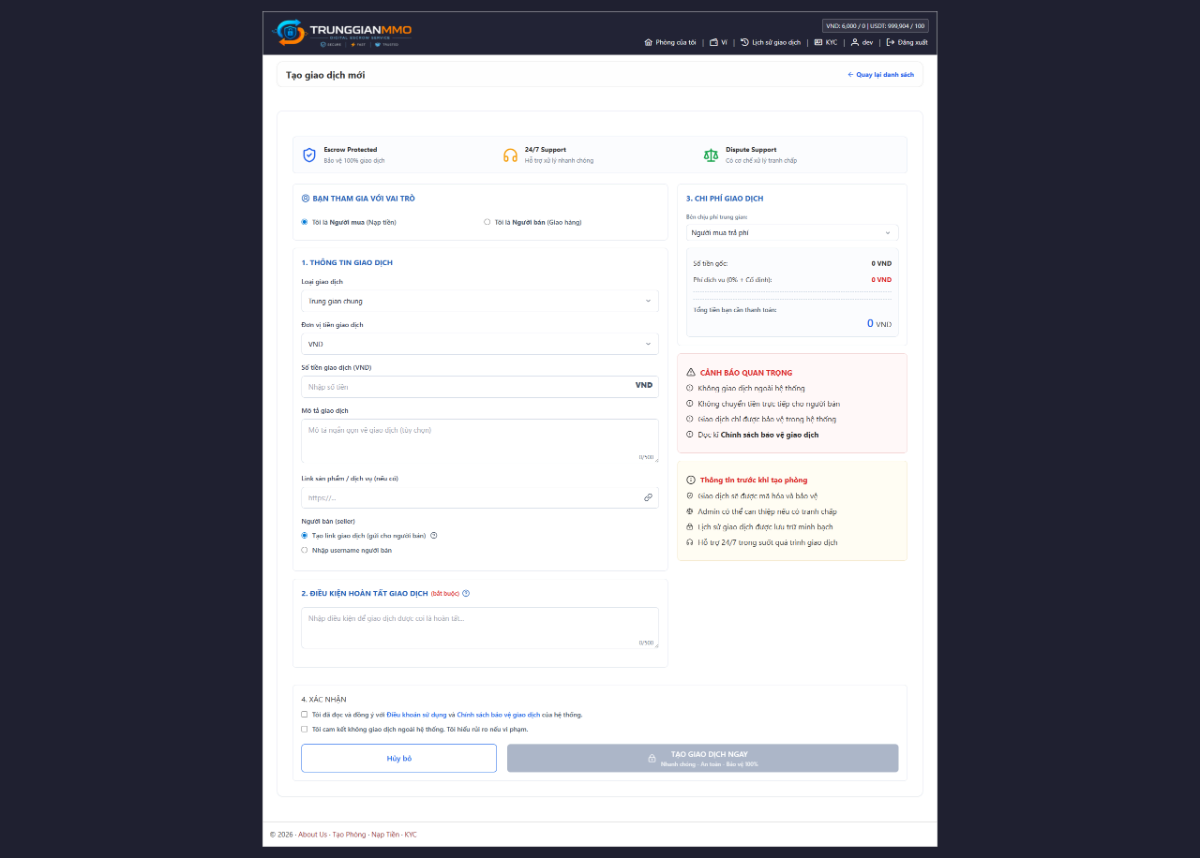Click the Hủy bỏ button

(399, 758)
